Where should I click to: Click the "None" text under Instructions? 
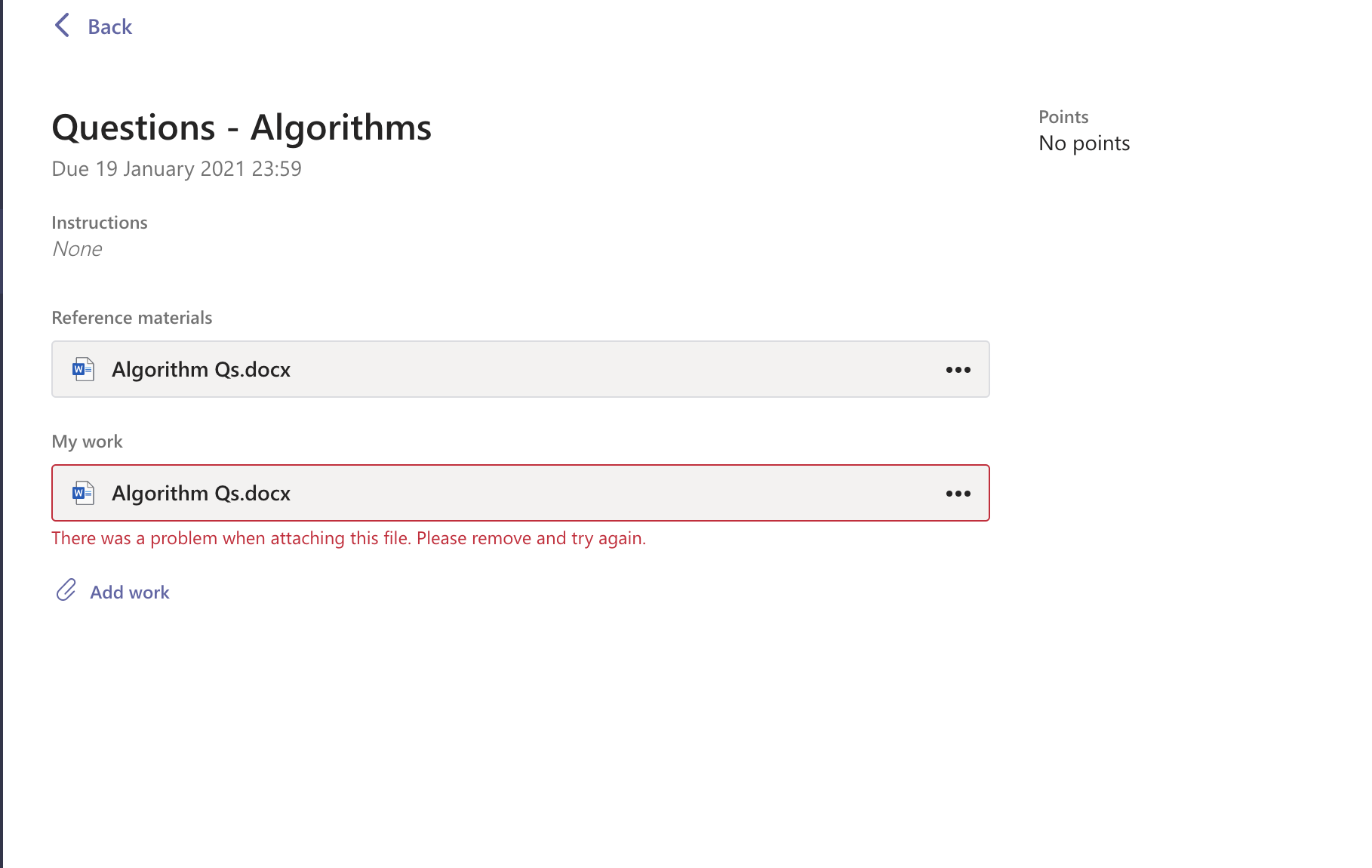point(76,248)
